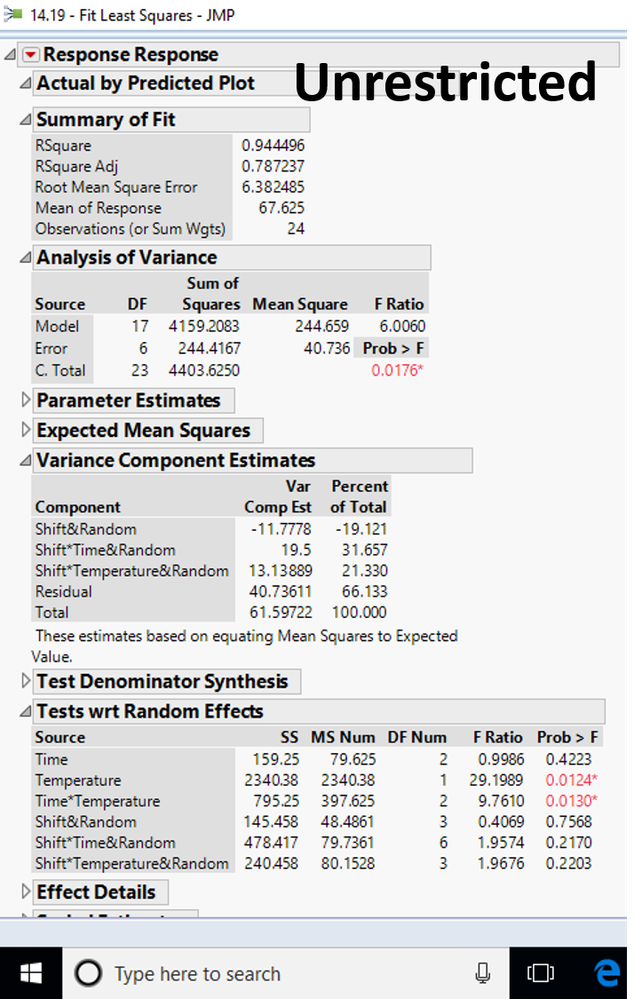634x999 pixels.
Task: Open the Response red triangle menu
Action: click(x=30, y=55)
